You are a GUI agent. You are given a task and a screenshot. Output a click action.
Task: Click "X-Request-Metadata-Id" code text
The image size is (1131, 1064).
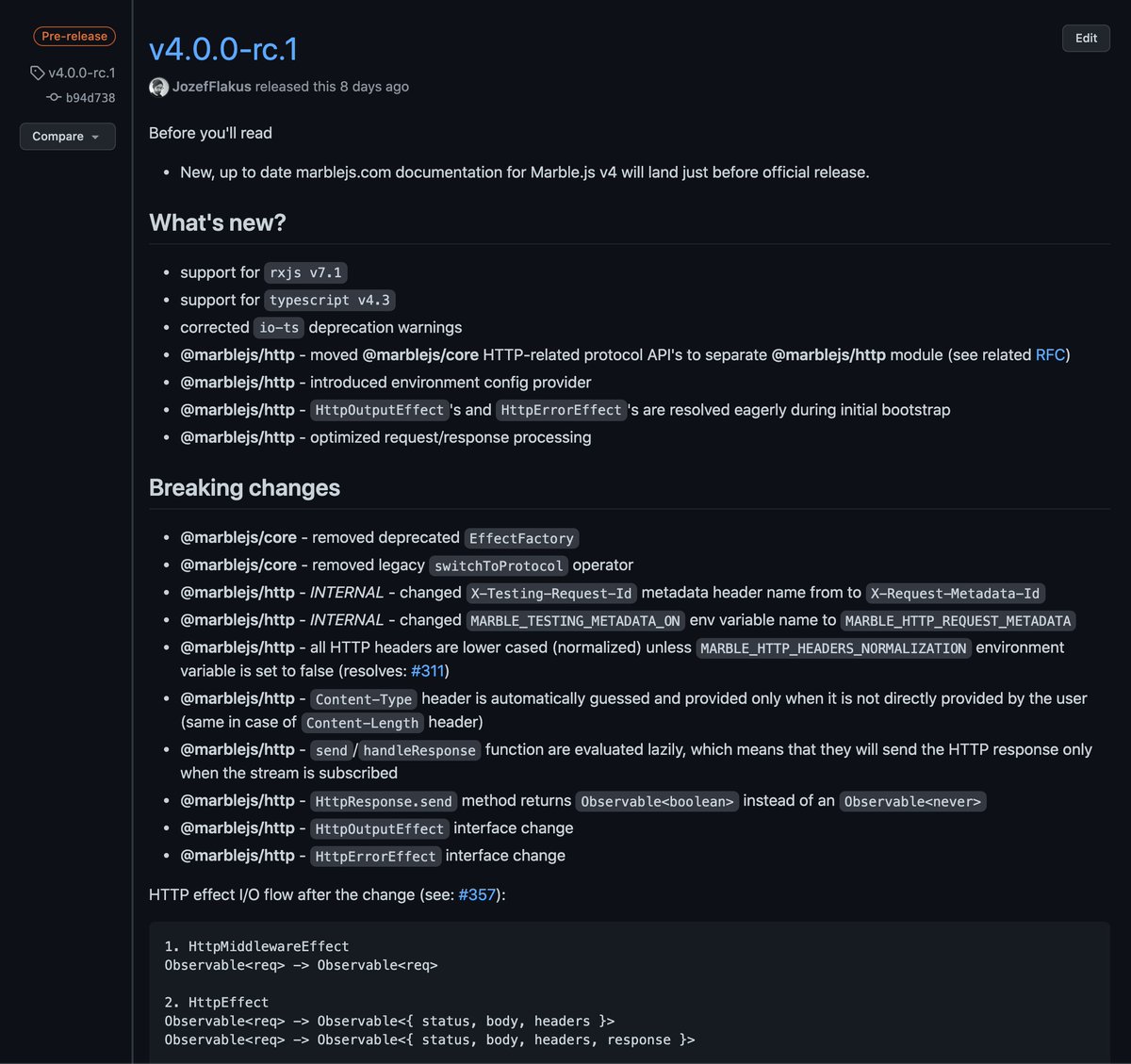[955, 593]
